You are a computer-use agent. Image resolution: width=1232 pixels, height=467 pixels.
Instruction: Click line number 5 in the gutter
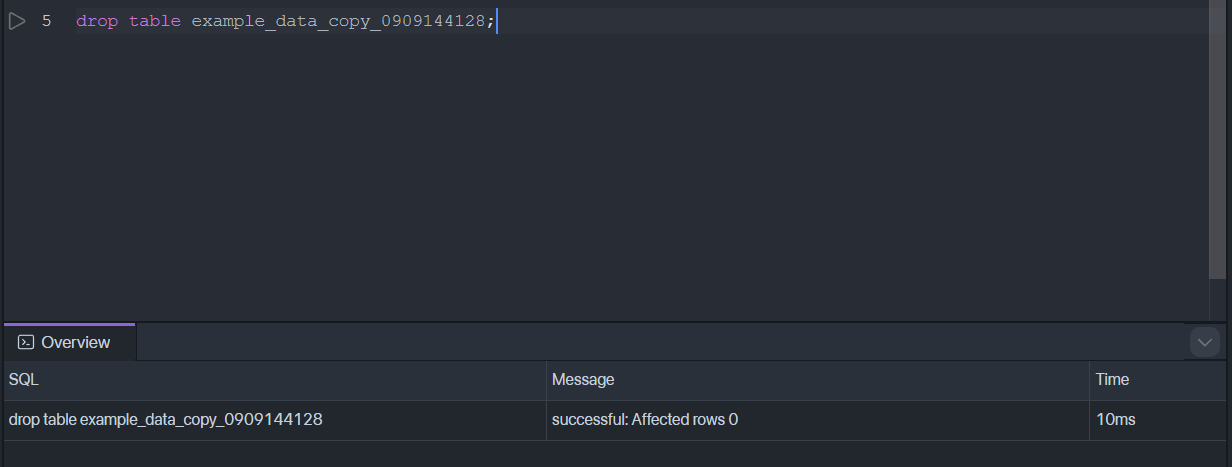46,21
